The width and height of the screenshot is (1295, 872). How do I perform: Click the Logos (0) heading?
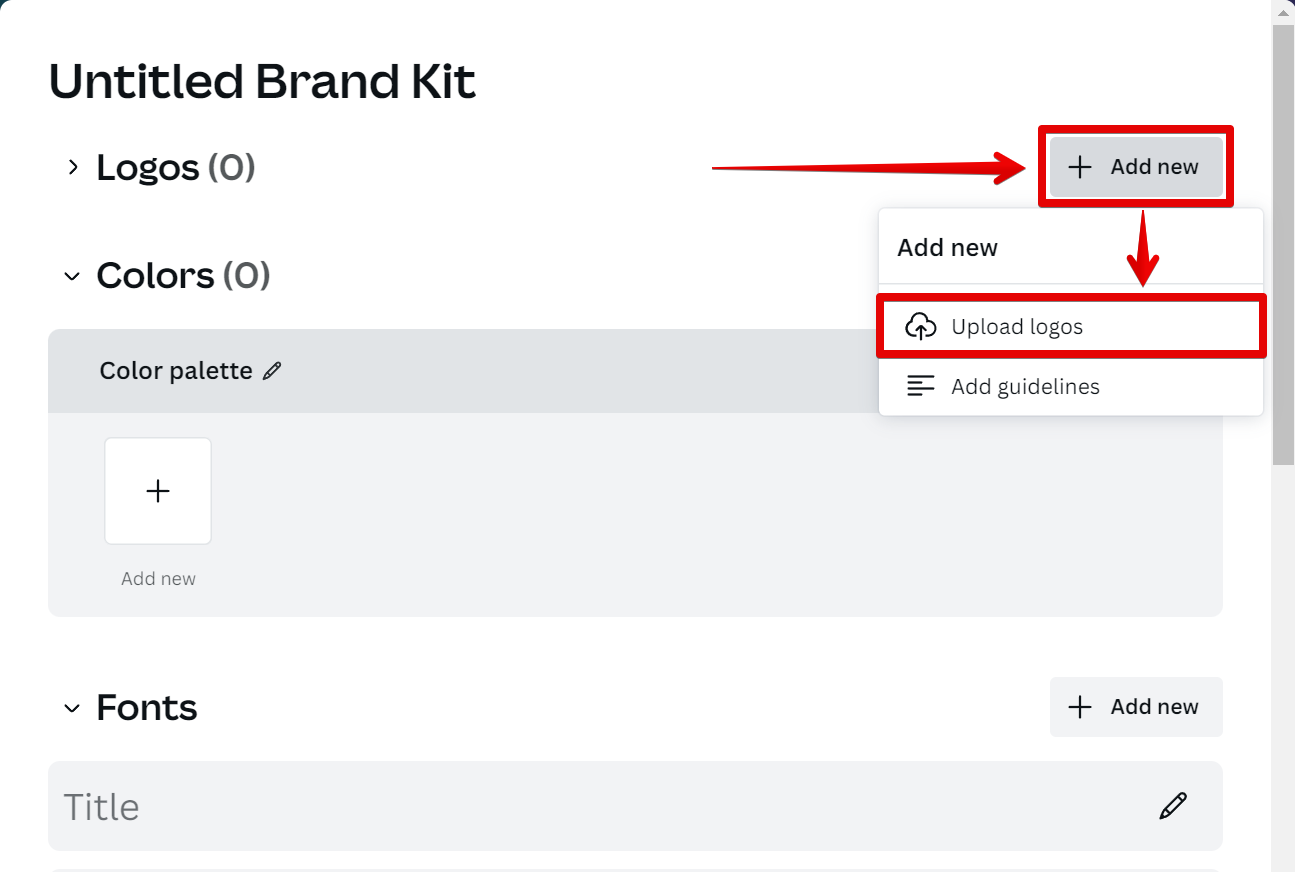coord(175,167)
